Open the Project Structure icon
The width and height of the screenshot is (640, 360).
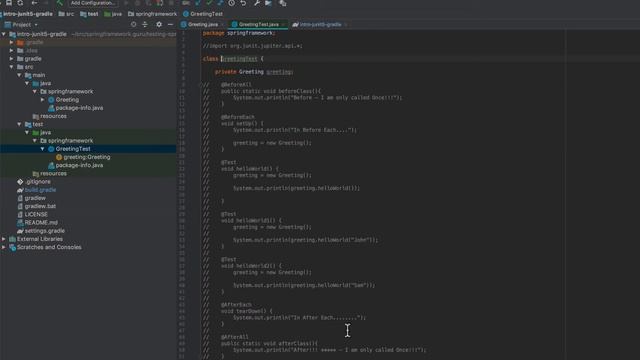[x=269, y=3]
